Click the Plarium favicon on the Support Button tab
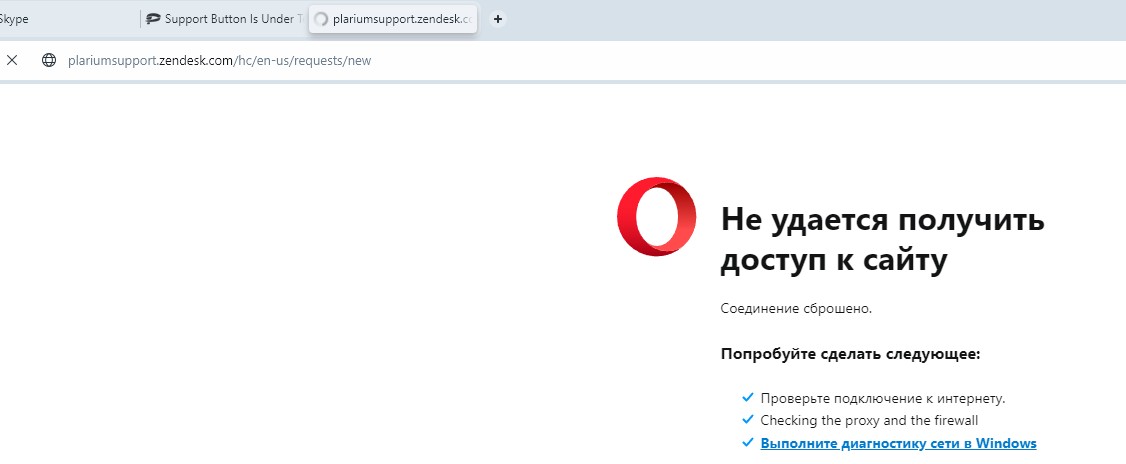Viewport: 1126px width, 464px height. tap(152, 19)
